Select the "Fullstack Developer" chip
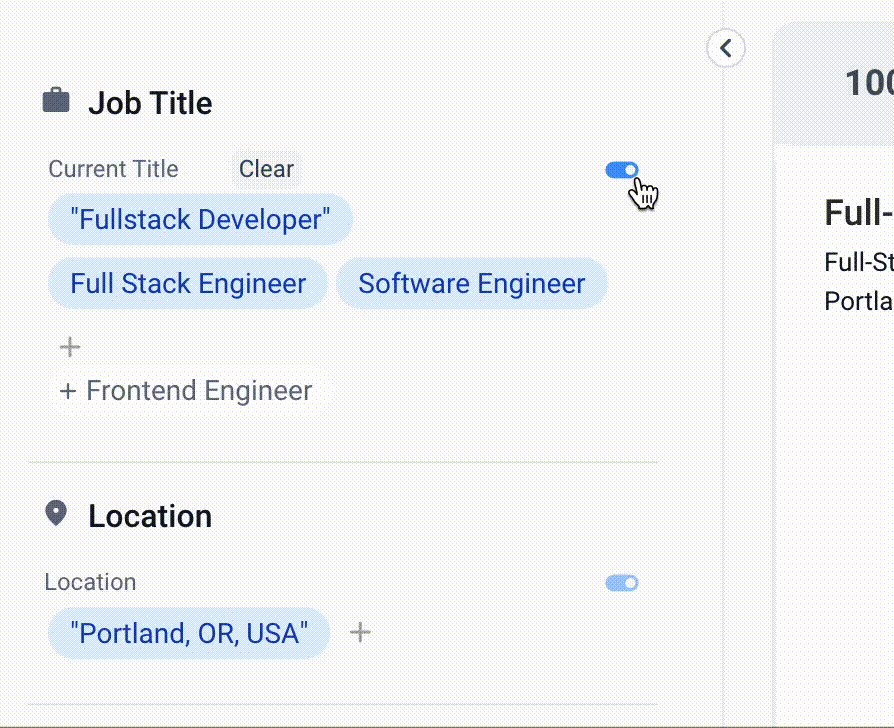This screenshot has height=728, width=894. tap(200, 219)
